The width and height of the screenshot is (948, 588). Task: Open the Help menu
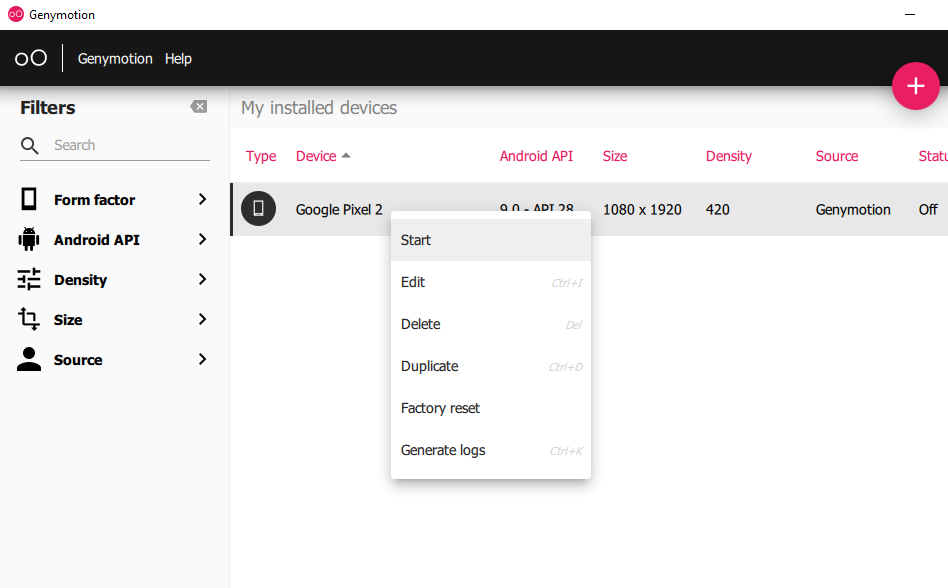pos(178,59)
